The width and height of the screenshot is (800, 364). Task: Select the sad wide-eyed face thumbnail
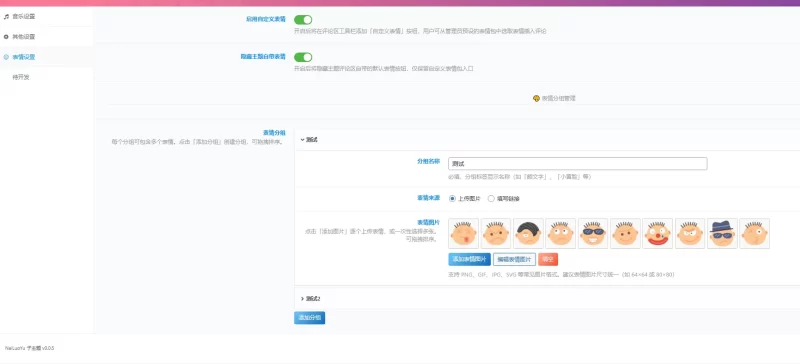tap(561, 233)
